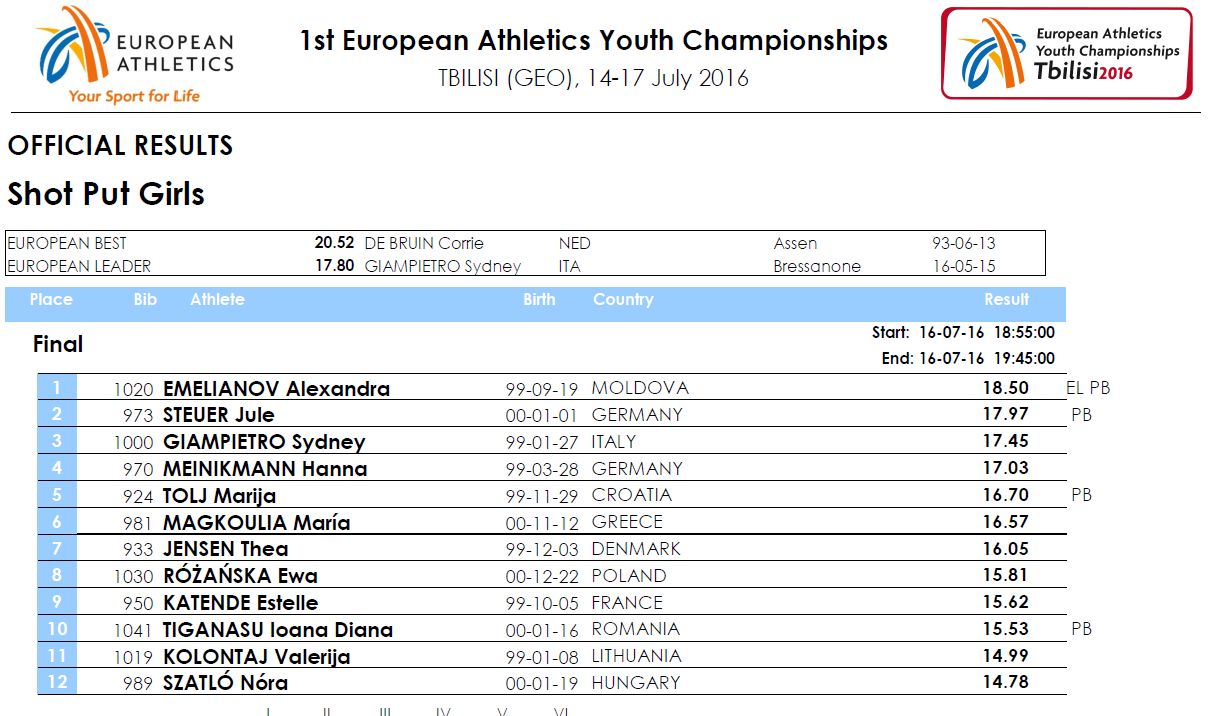The image size is (1209, 716).
Task: Click the Athlete column header
Action: click(217, 299)
